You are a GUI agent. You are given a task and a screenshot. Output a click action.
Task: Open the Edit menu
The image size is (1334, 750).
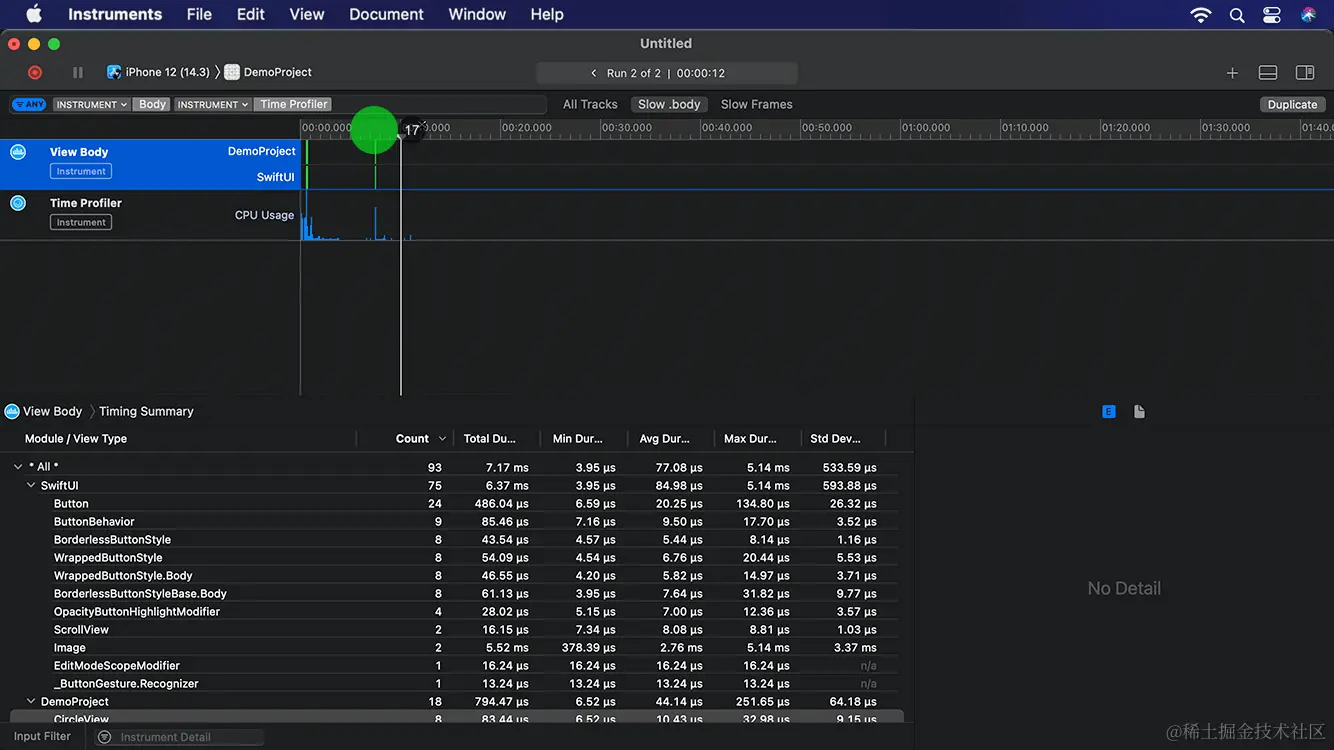click(251, 14)
